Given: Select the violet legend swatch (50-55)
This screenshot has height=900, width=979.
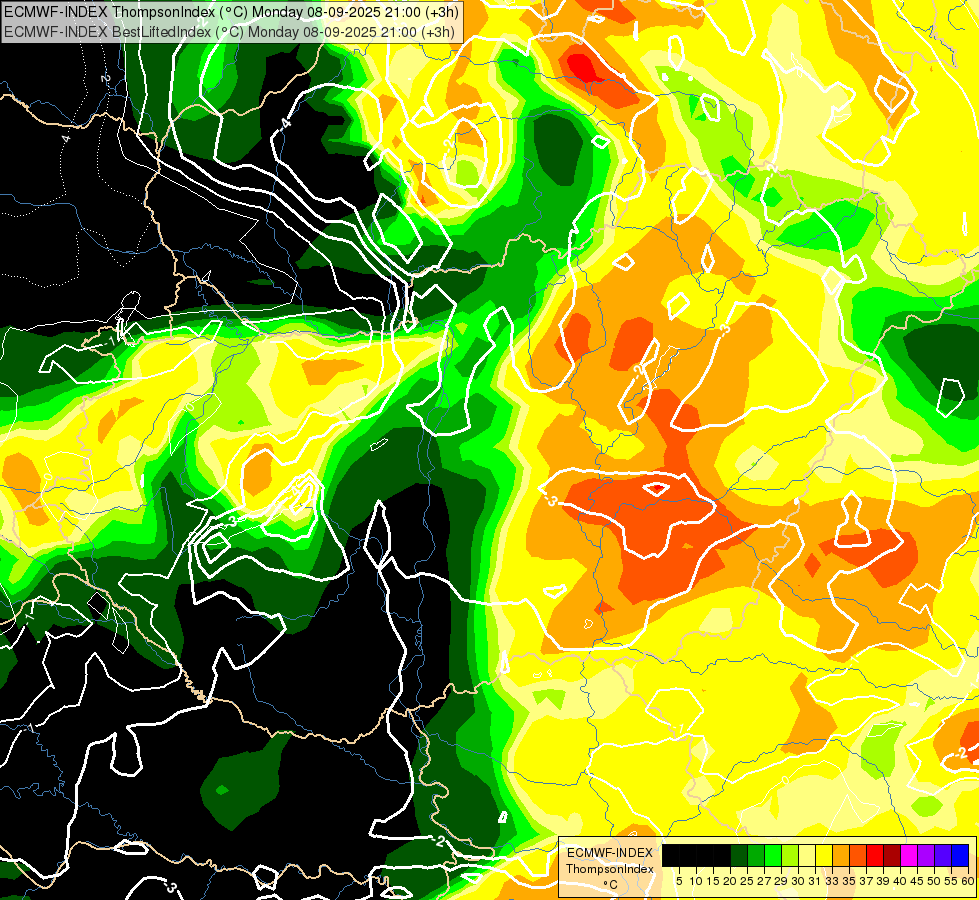Looking at the screenshot, I should point(943,856).
